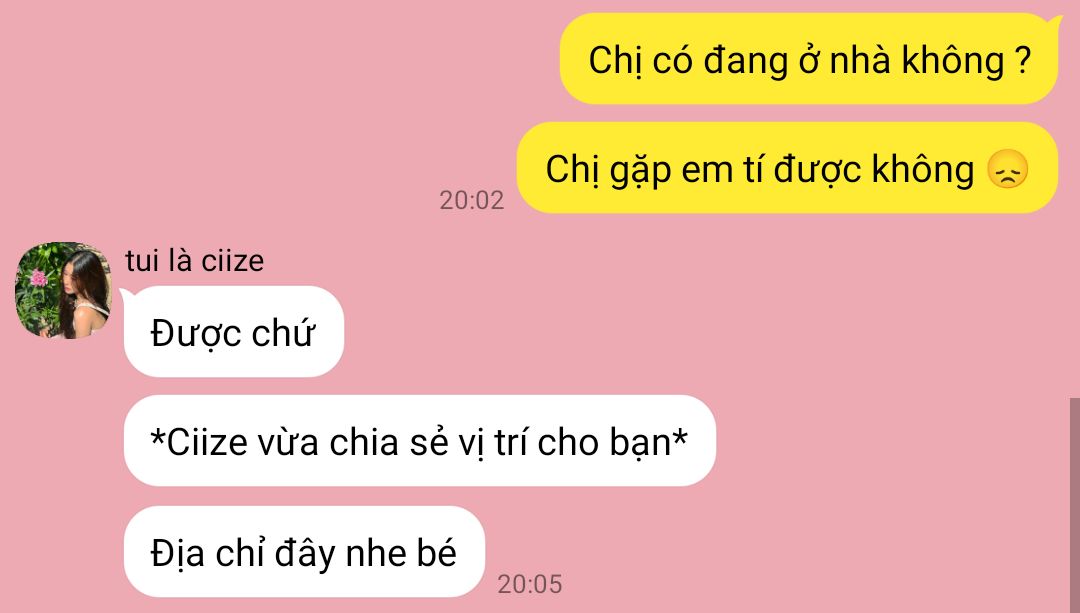The image size is (1080, 613).
Task: Click the chat scrollbar on the right edge
Action: (x=1074, y=505)
